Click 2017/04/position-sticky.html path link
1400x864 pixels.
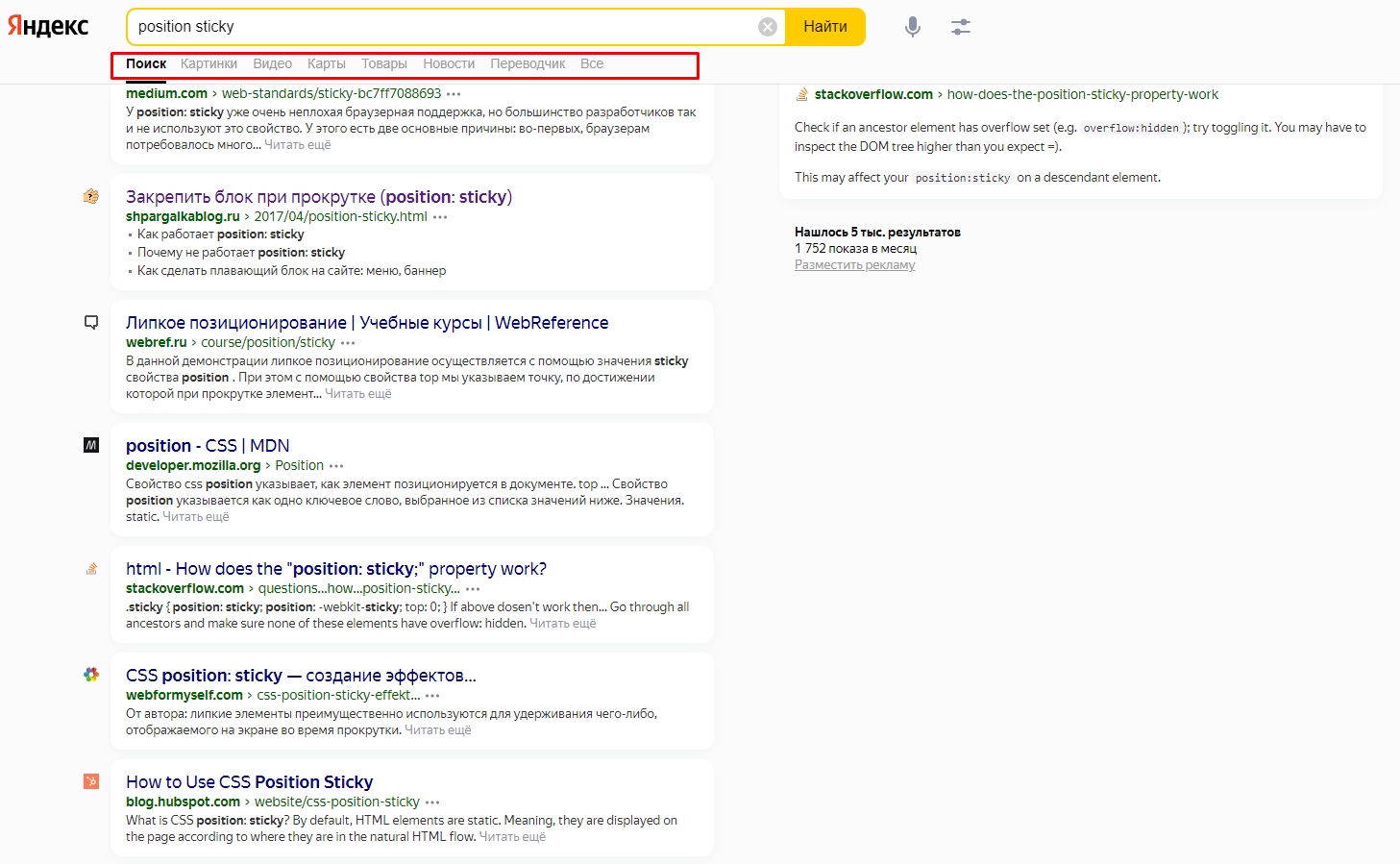[x=340, y=216]
